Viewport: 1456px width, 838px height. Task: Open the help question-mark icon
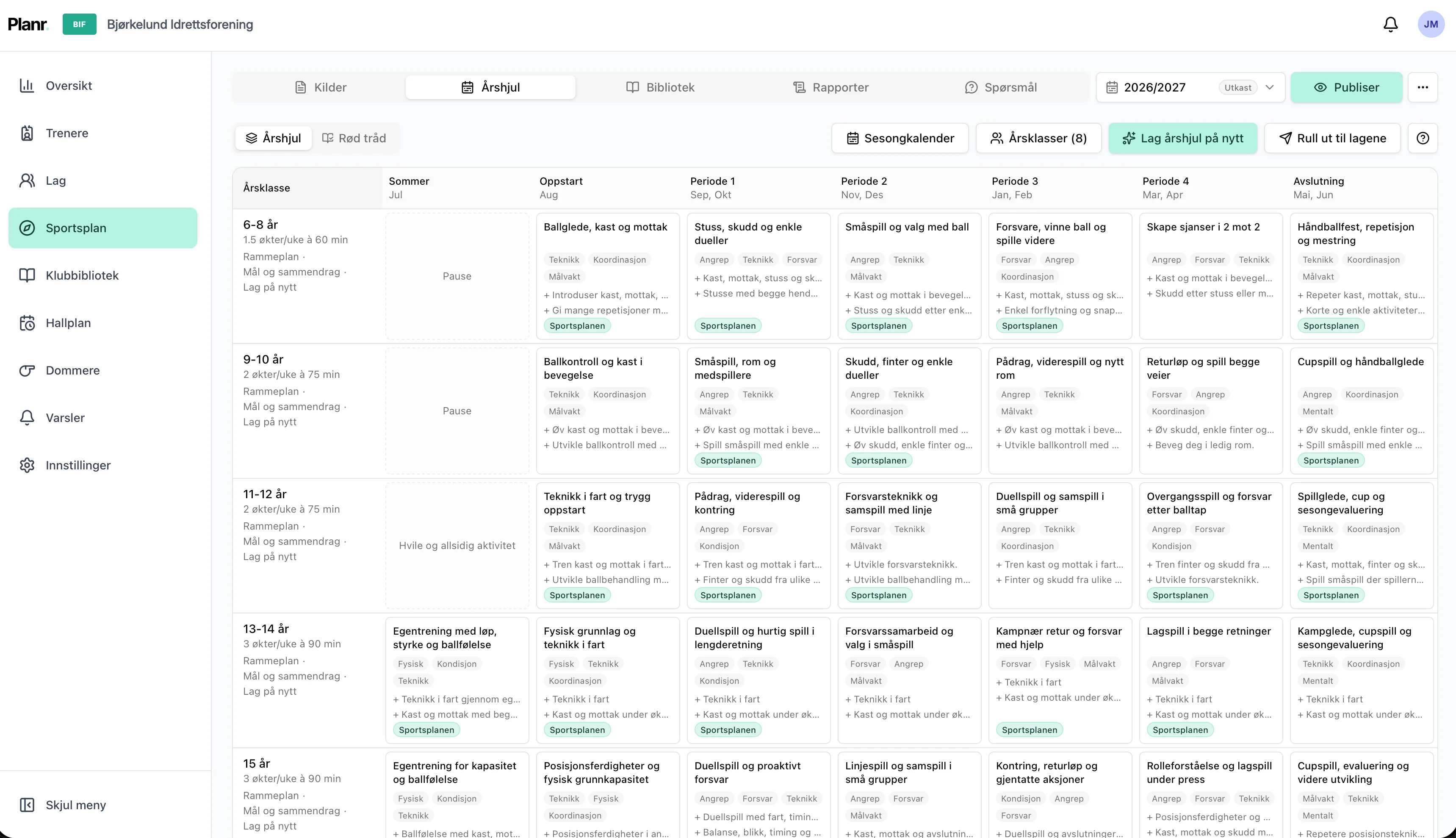(1422, 138)
